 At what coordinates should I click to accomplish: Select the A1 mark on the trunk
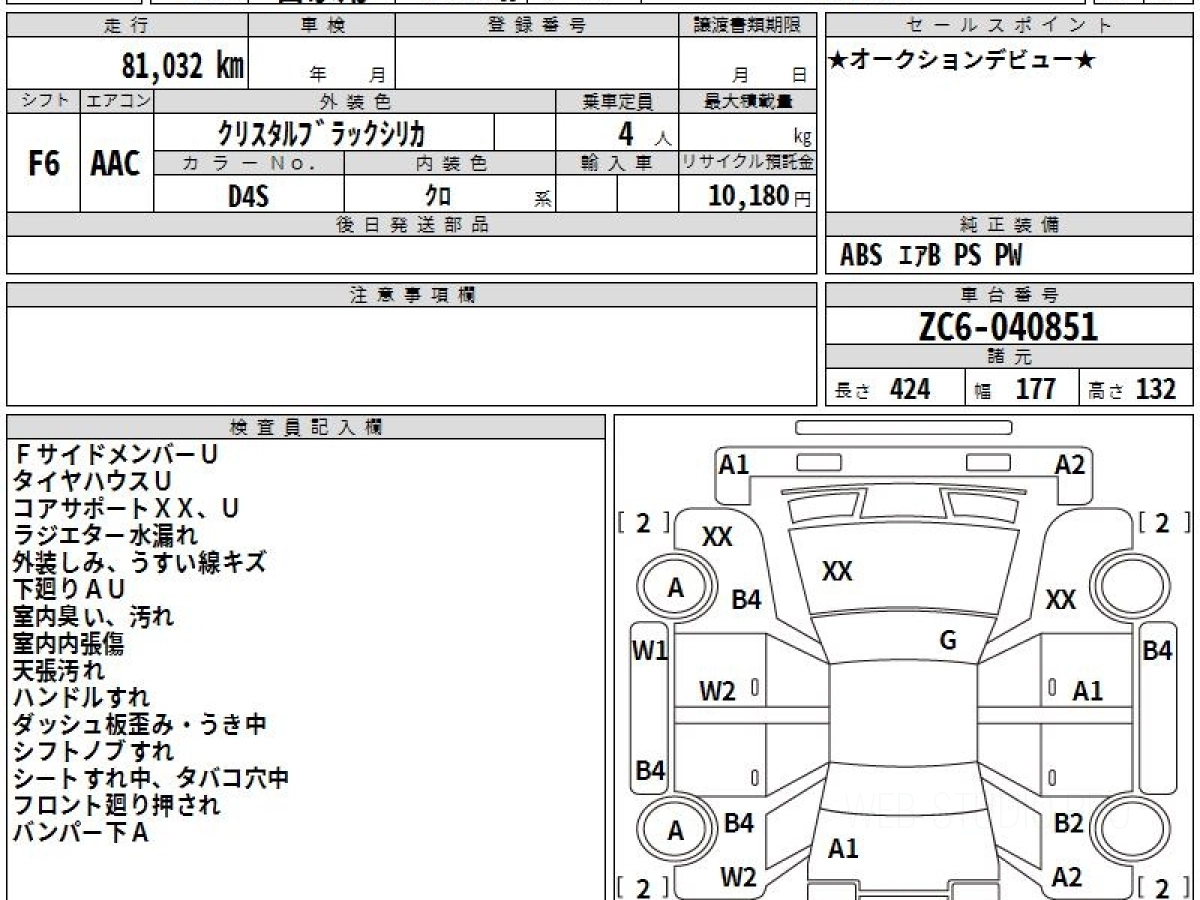click(843, 849)
